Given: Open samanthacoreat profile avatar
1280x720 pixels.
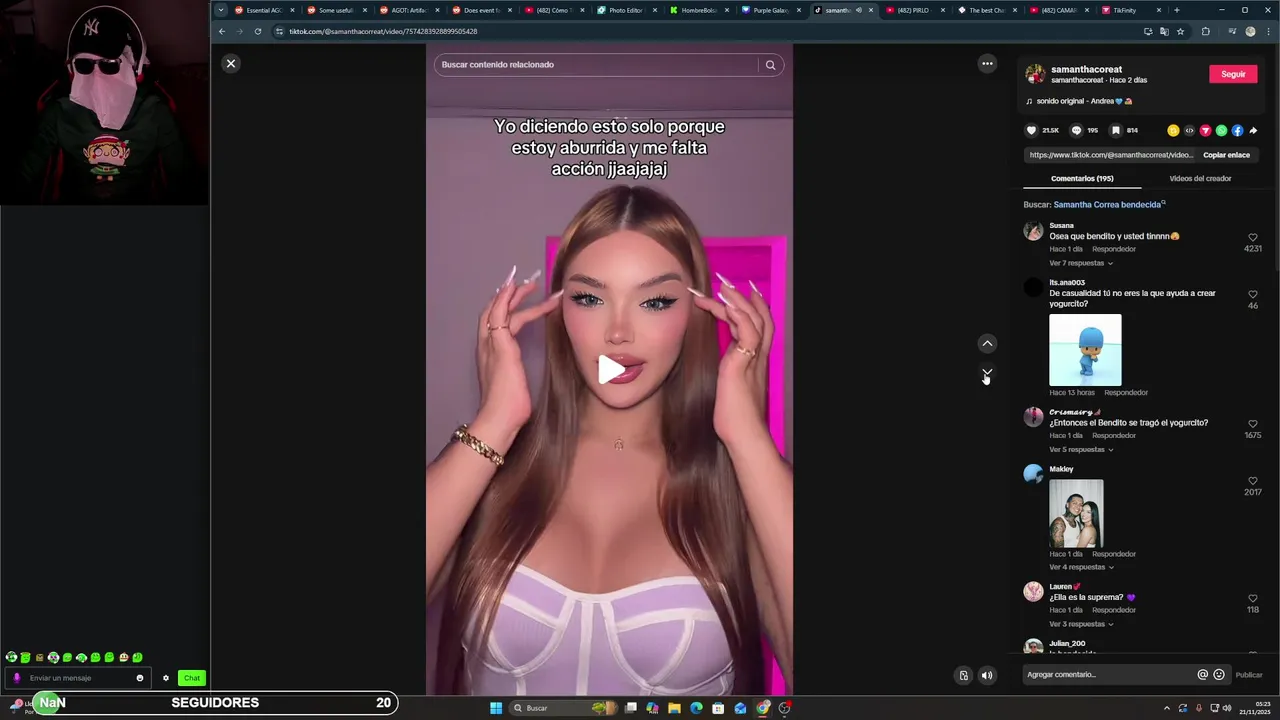Looking at the screenshot, I should click(1035, 74).
